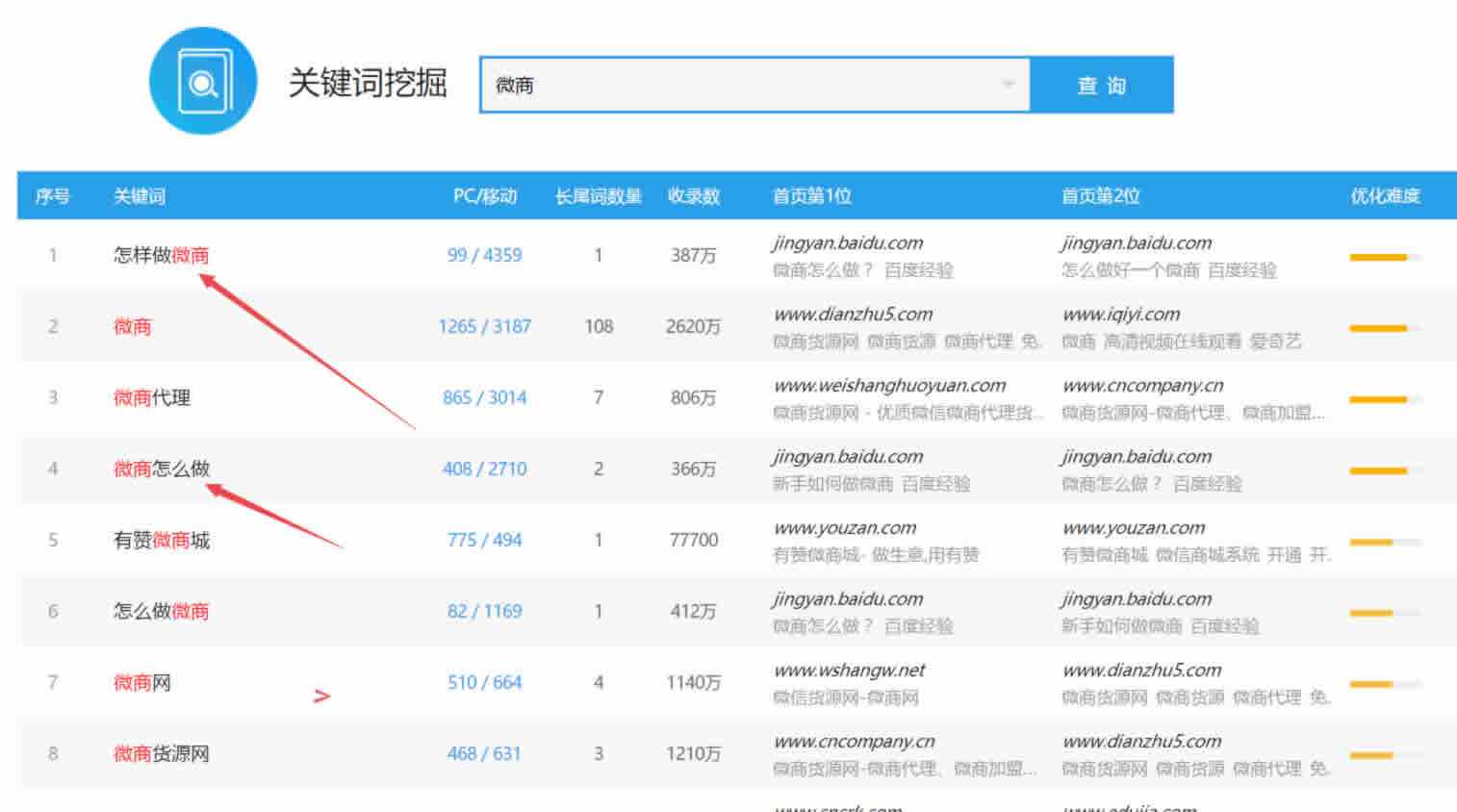This screenshot has height=812, width=1457.
Task: Click the keyword 微商货源网
Action: click(x=161, y=753)
